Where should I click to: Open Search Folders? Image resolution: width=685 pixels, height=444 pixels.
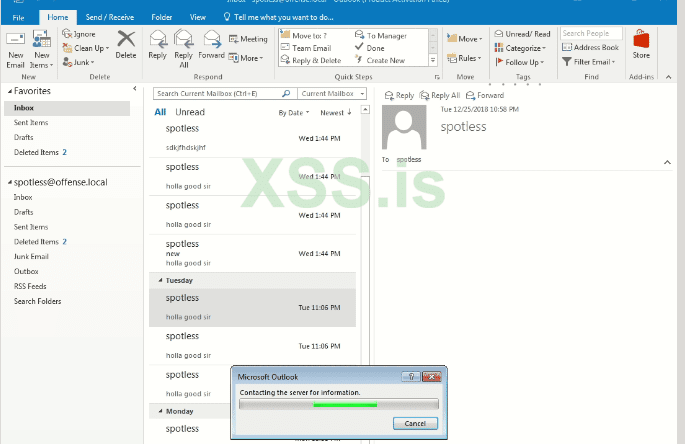(x=38, y=301)
